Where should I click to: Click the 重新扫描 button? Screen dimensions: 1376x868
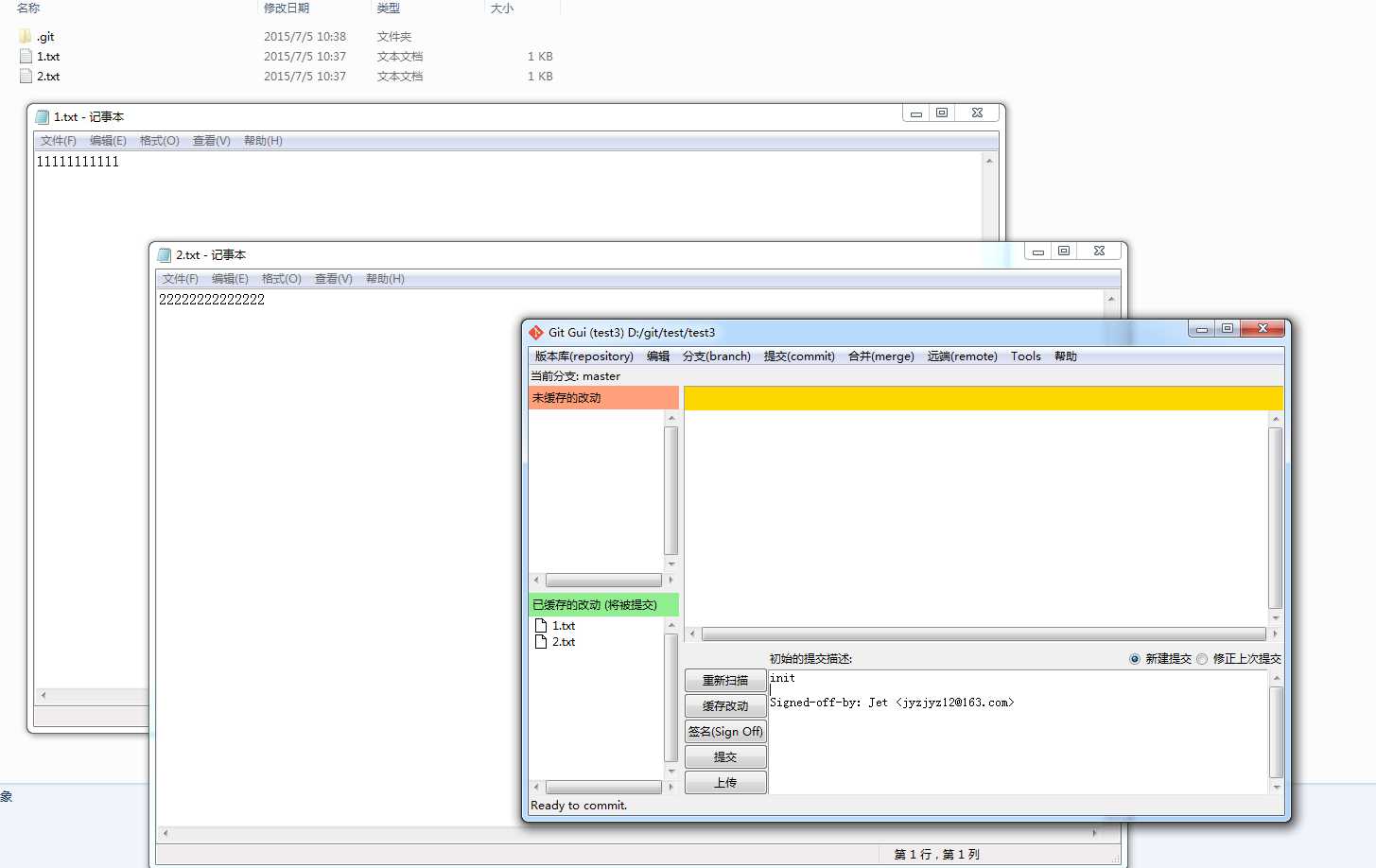[x=725, y=681]
